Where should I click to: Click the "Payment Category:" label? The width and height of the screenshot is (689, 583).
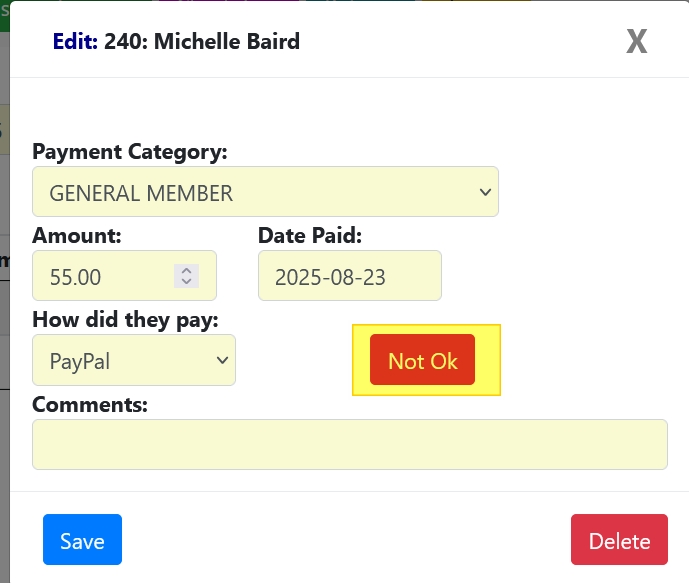point(130,152)
